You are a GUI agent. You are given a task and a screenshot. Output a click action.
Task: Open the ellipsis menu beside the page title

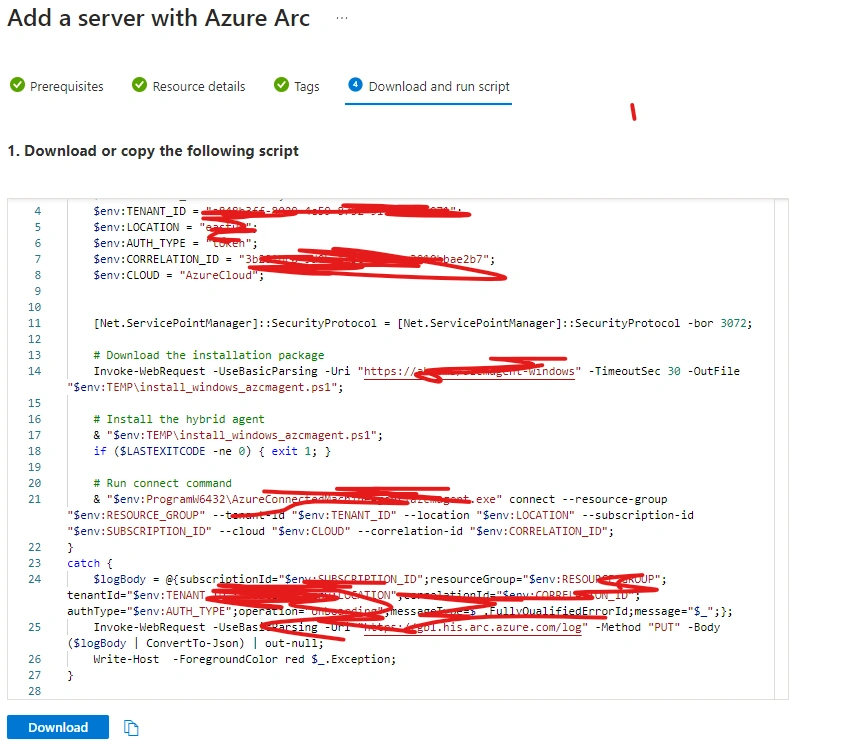(x=342, y=18)
